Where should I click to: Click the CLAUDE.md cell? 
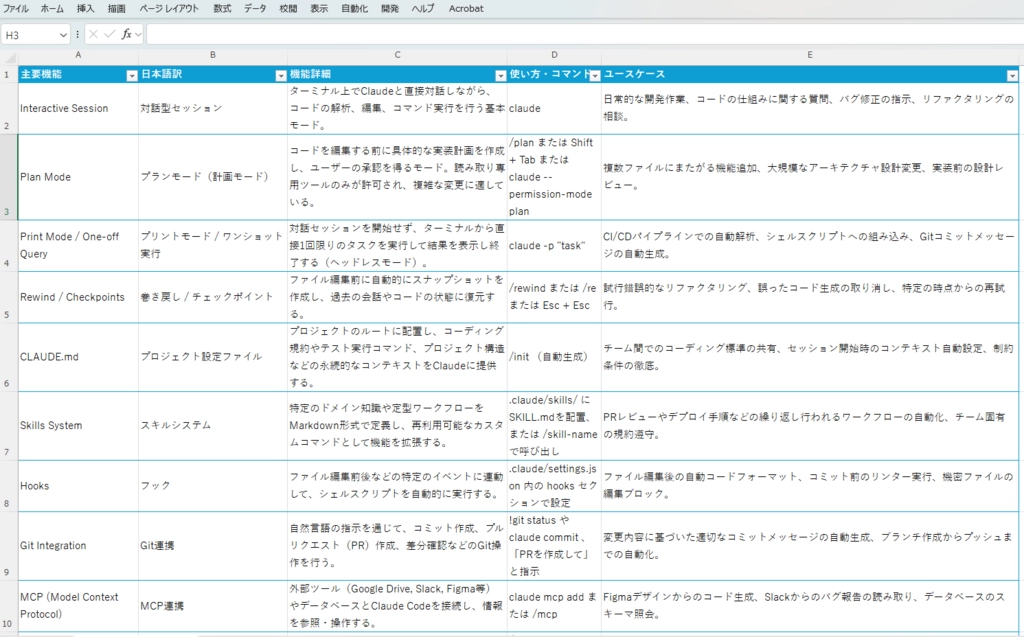coord(78,357)
